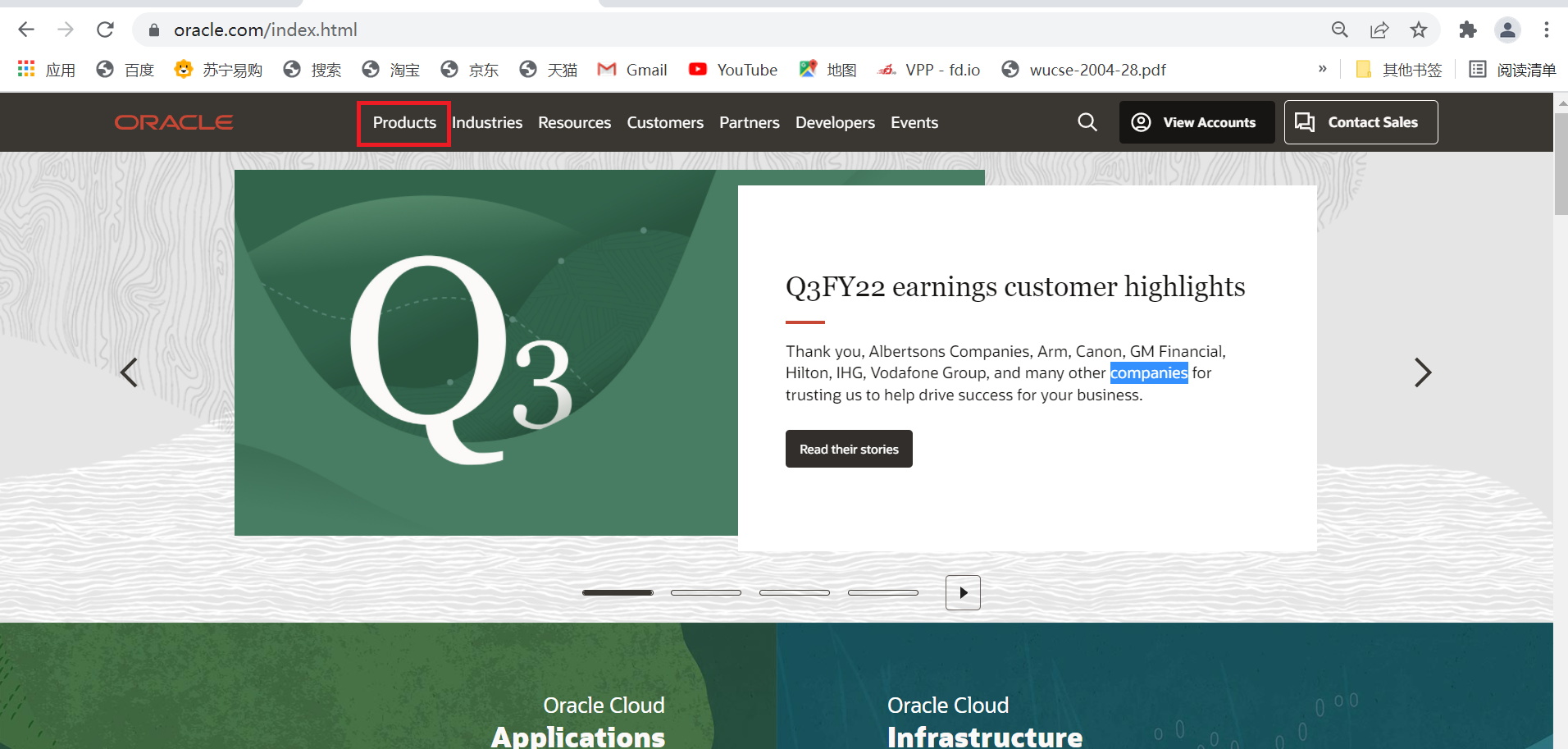
Task: Click Read their stories button
Action: tap(849, 449)
